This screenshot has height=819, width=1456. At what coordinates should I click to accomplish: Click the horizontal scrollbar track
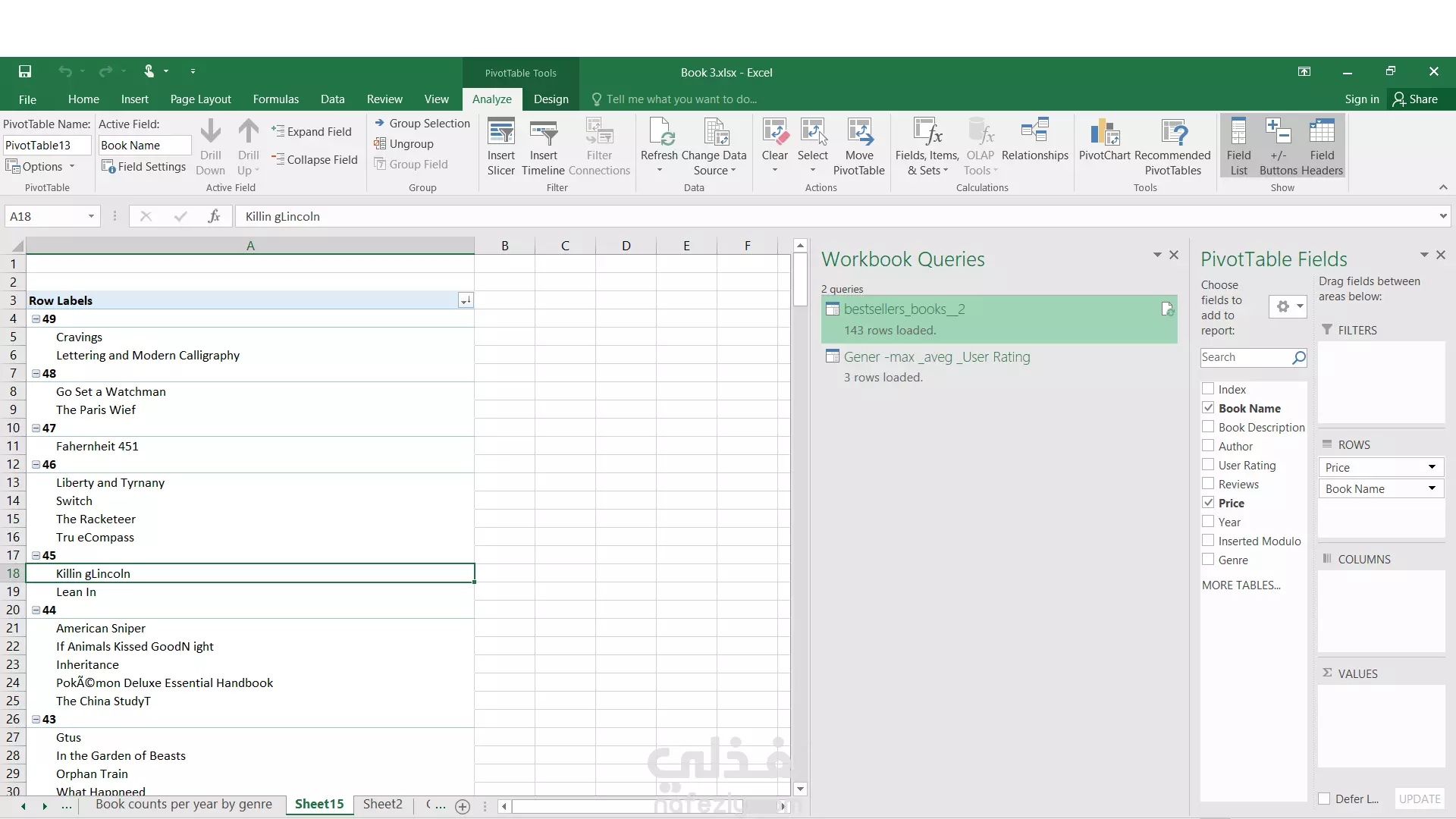pyautogui.click(x=645, y=806)
